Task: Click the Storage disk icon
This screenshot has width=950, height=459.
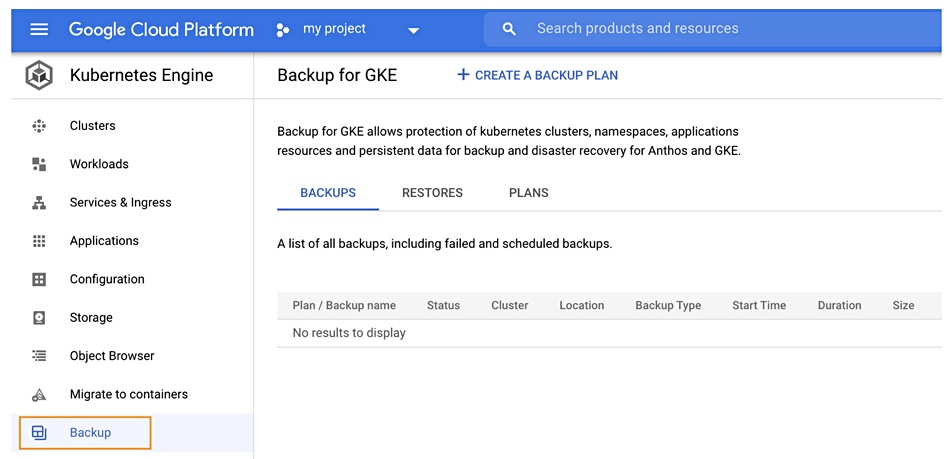Action: pos(39,317)
